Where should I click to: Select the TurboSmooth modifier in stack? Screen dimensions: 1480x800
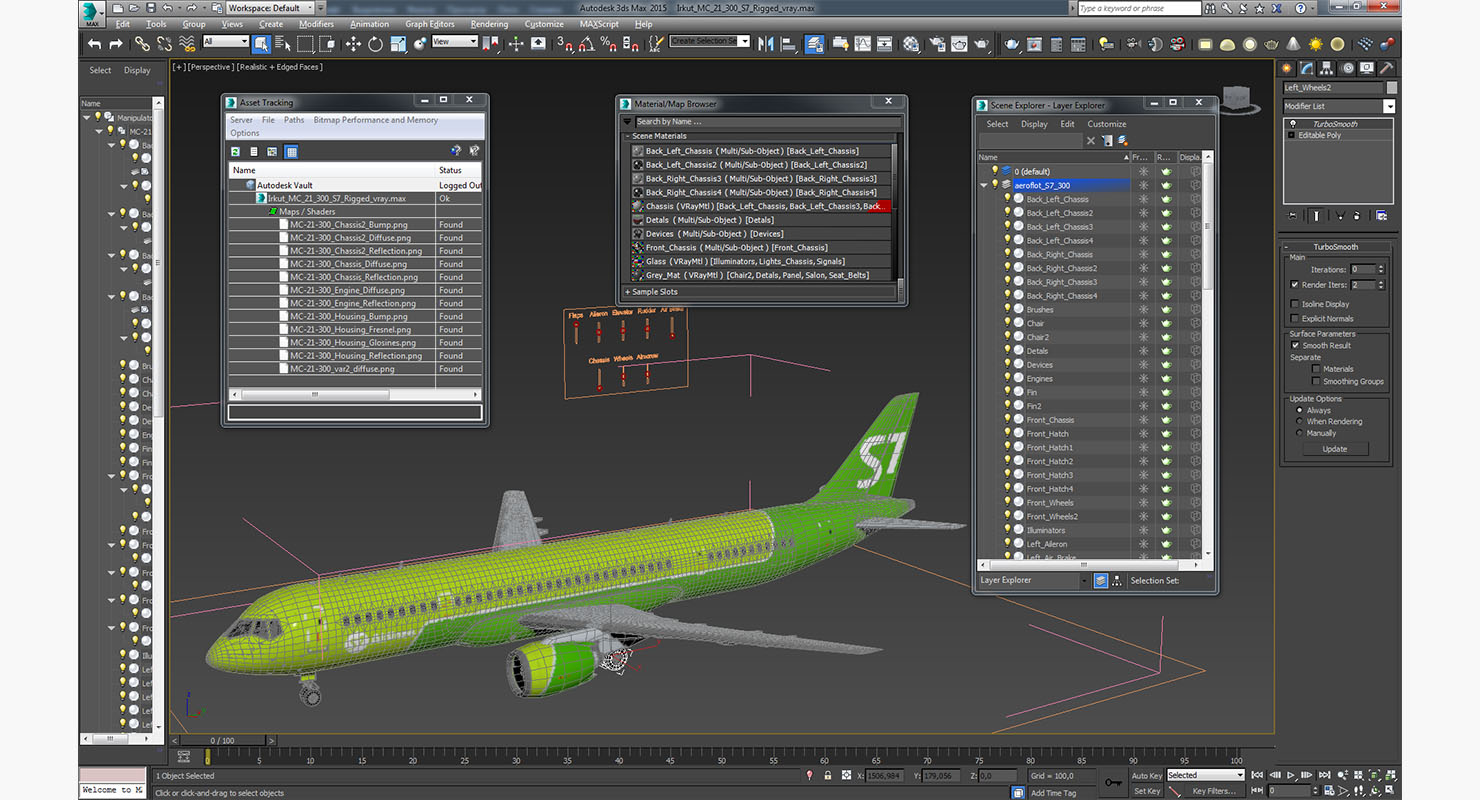(x=1335, y=124)
